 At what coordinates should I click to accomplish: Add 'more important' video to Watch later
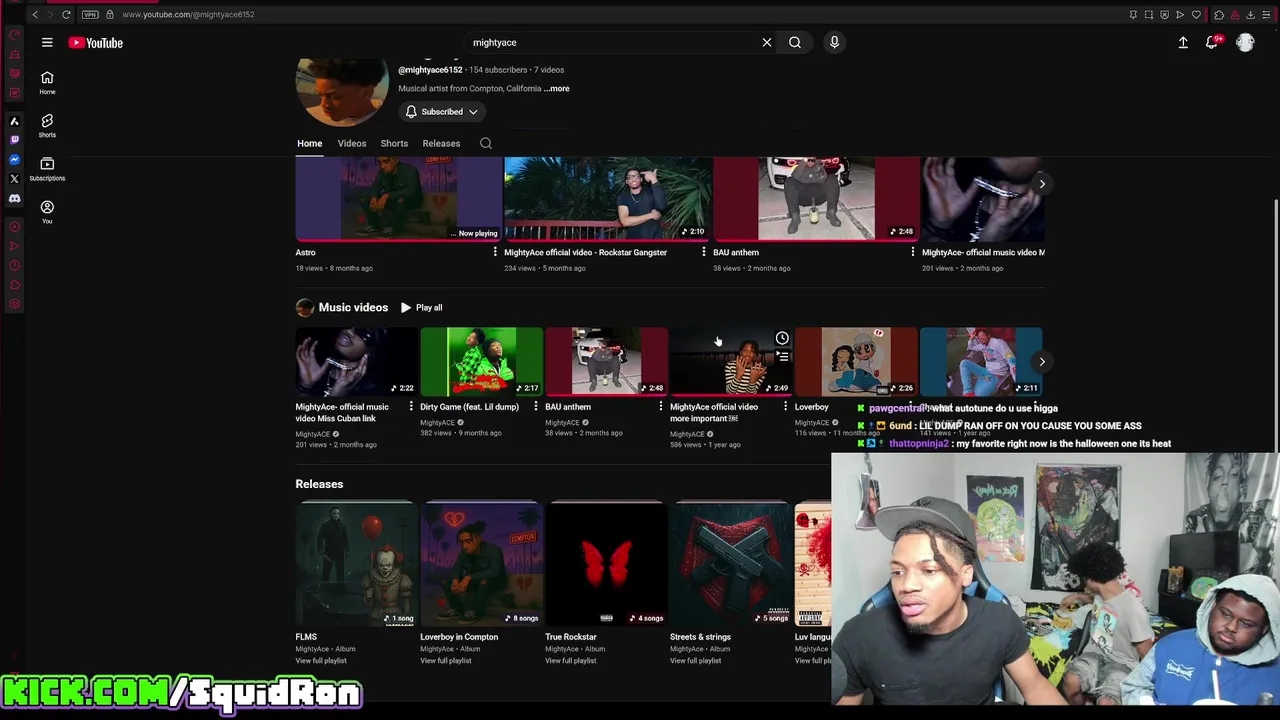[782, 339]
